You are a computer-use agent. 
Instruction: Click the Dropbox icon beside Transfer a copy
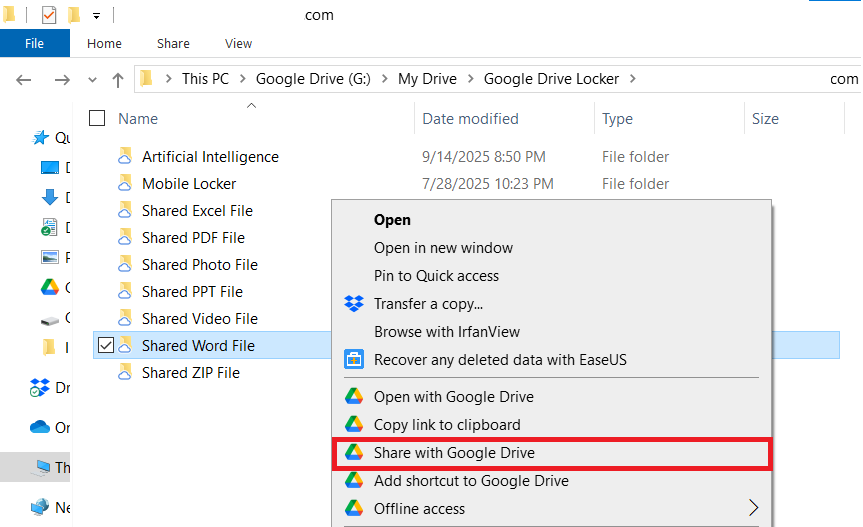(353, 303)
